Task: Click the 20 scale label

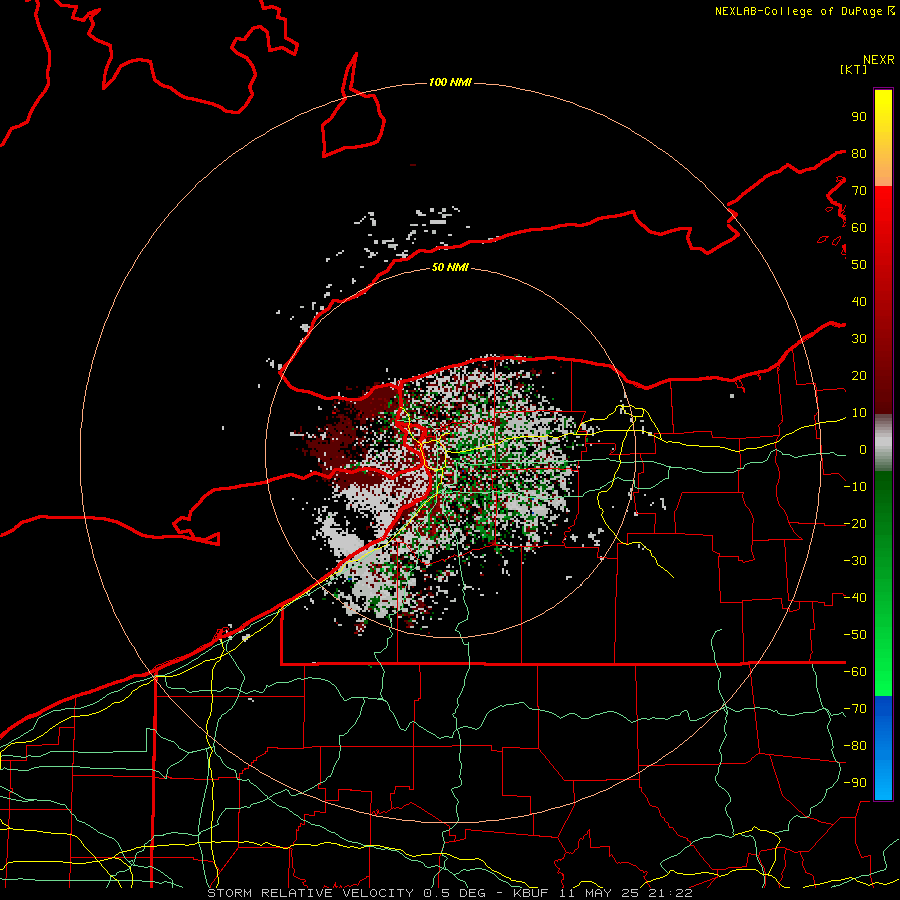Action: [x=859, y=375]
